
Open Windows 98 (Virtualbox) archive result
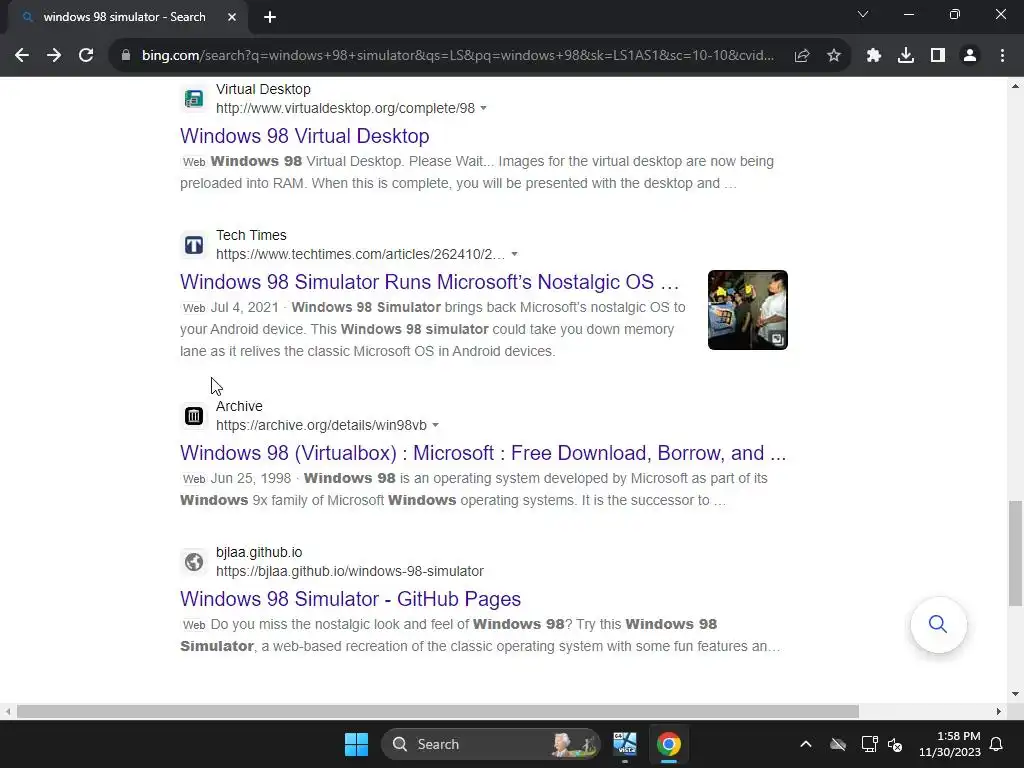(x=483, y=453)
